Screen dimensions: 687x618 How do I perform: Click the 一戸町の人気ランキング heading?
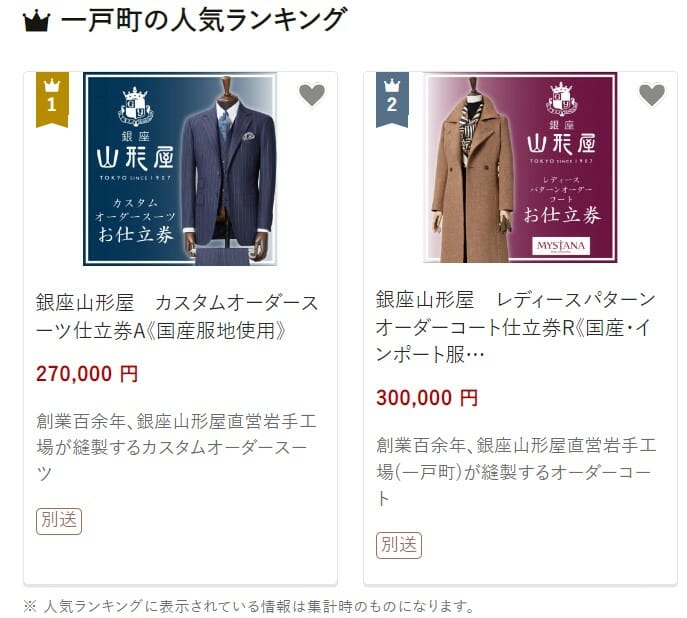pyautogui.click(x=204, y=20)
